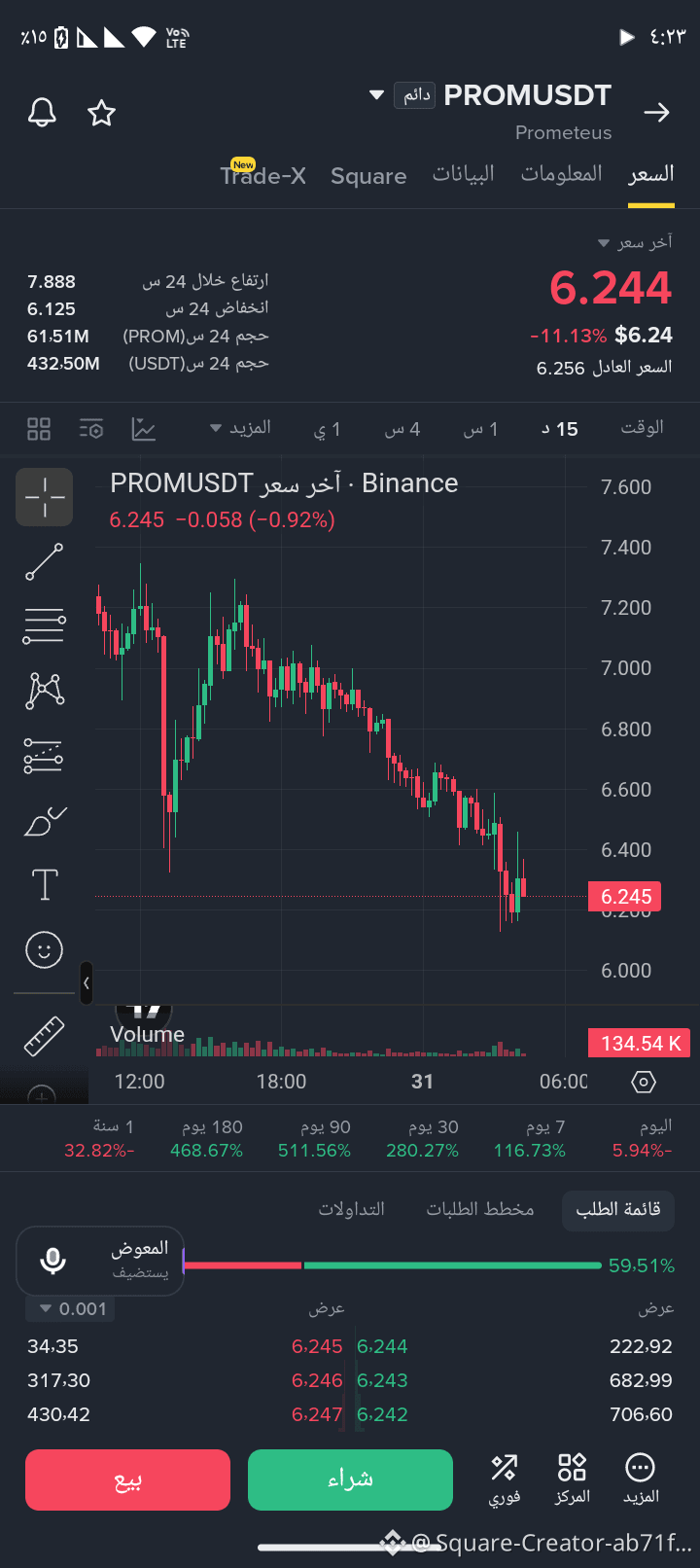Select the text annotation tool
The image size is (700, 1568).
point(45,885)
